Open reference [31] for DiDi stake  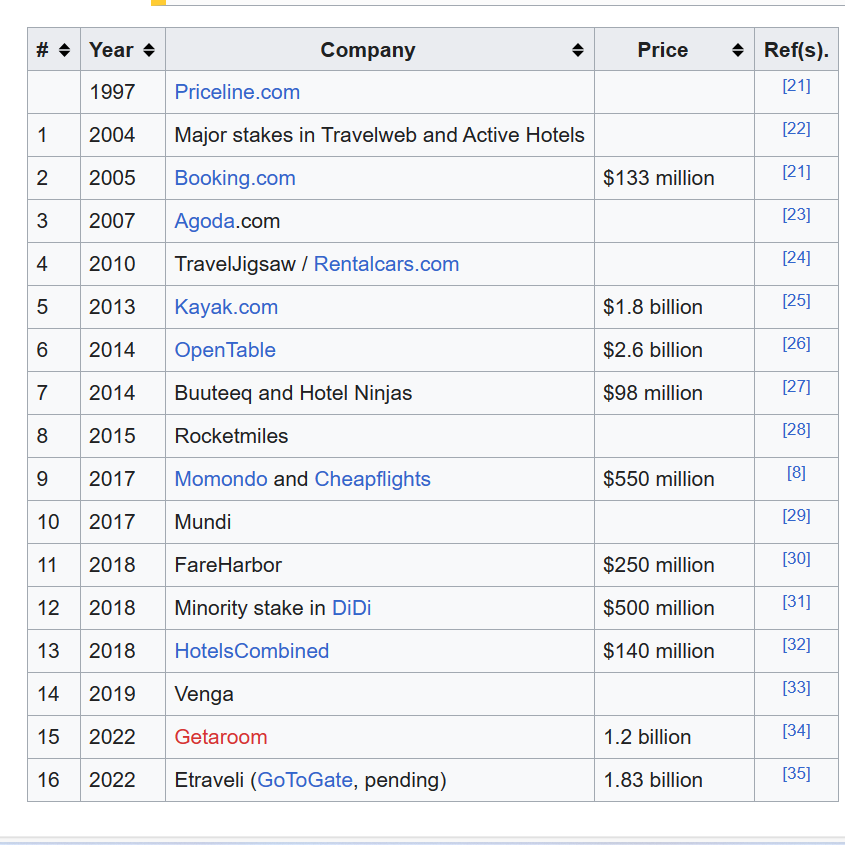[x=796, y=602]
